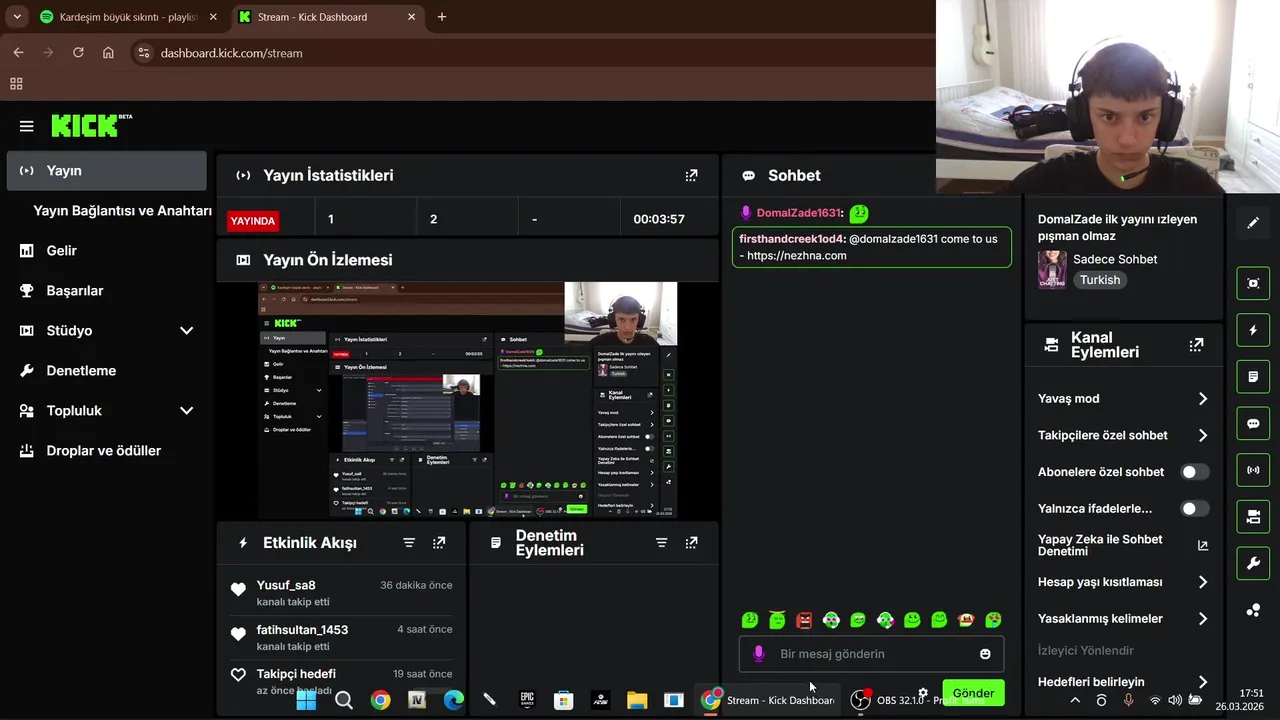Enable Yalnızca ifadelerle toggle

point(1194,509)
